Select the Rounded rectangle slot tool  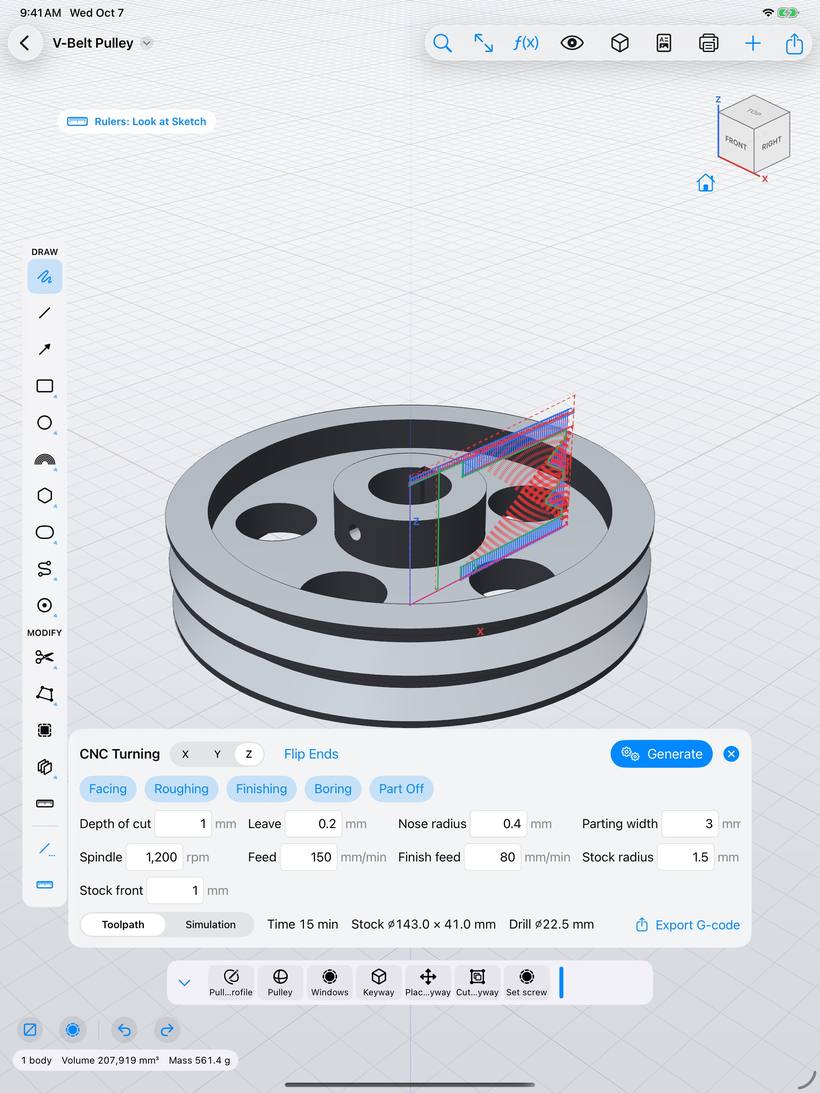point(45,533)
